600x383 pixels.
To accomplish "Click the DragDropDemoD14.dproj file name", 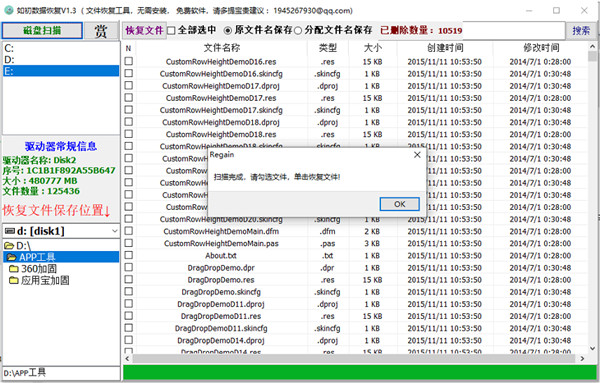I will tap(221, 341).
